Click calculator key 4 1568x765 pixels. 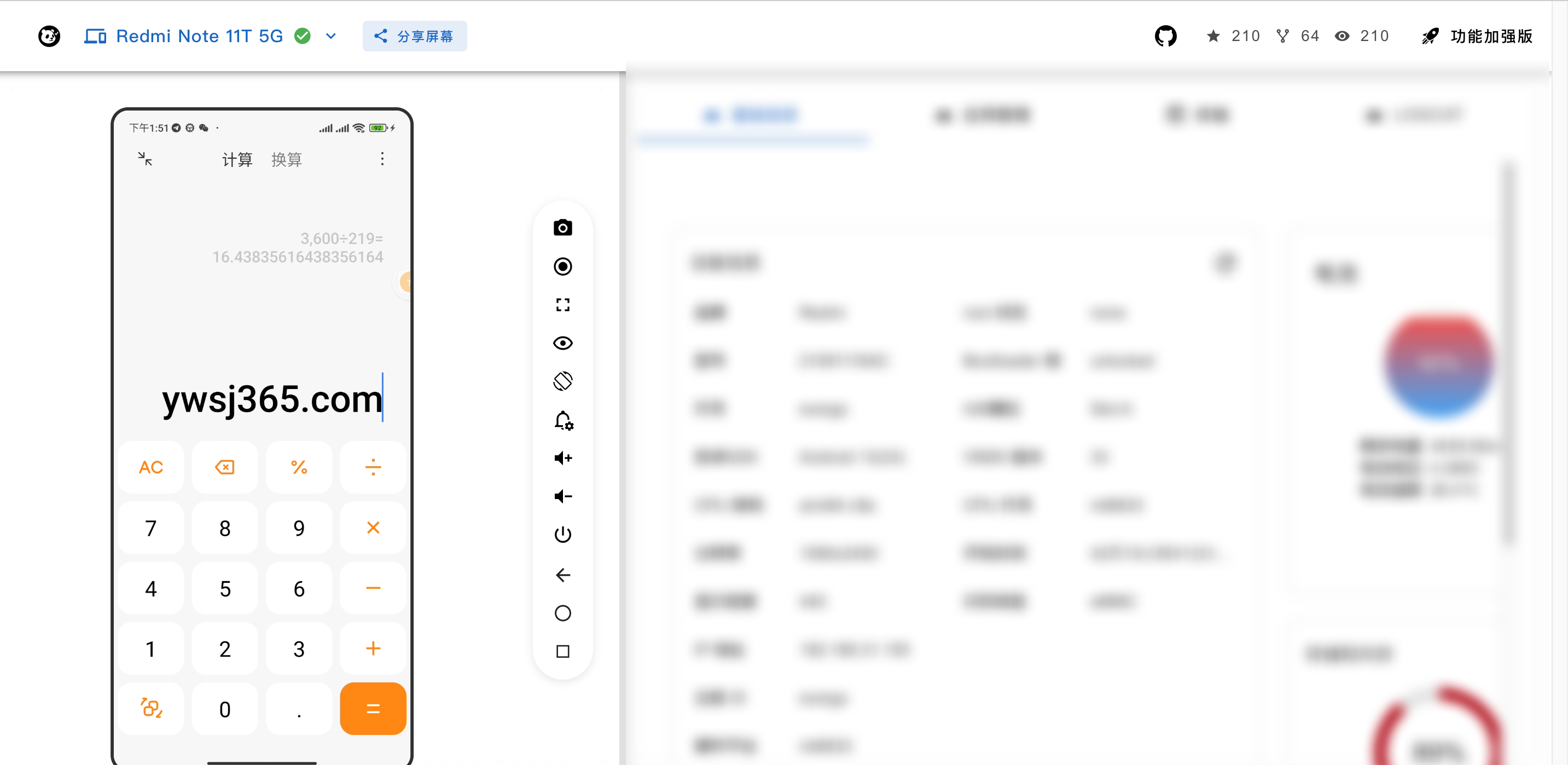151,588
